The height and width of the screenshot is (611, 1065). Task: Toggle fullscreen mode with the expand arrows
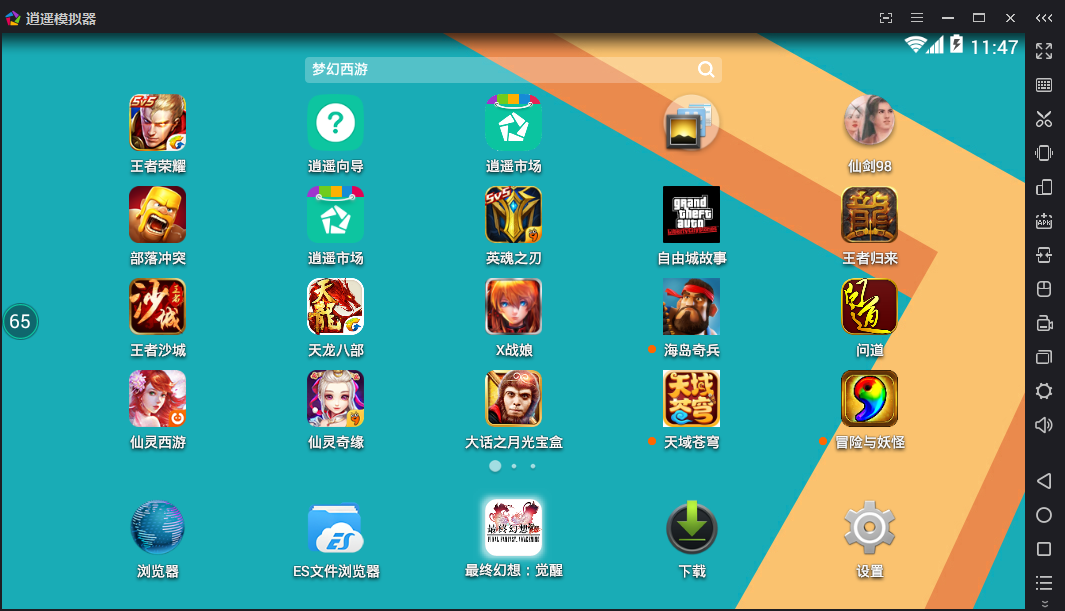[x=1044, y=51]
